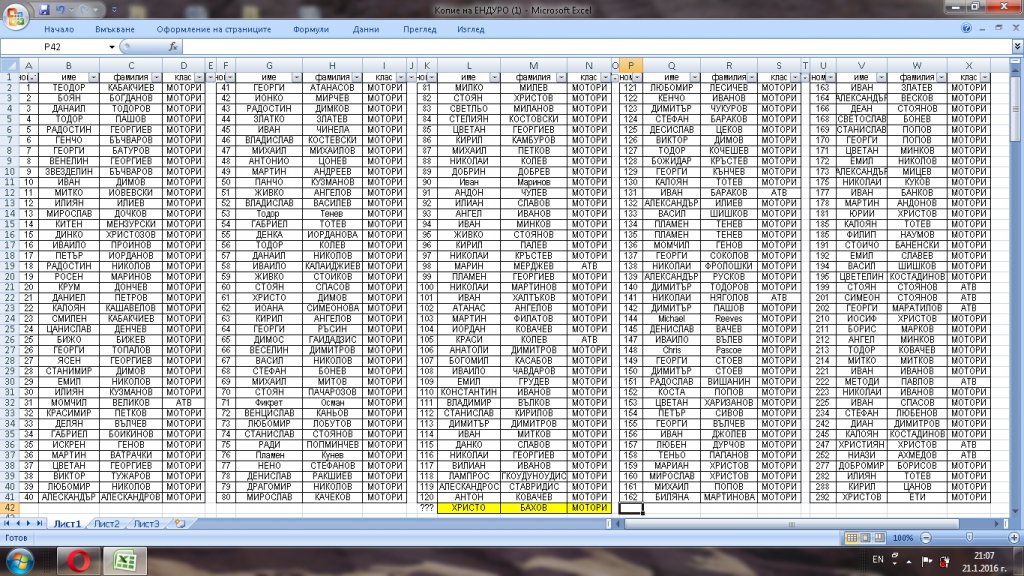1024x576 pixels.
Task: Jump to the first sheet with the navigation arrow
Action: pos(7,524)
